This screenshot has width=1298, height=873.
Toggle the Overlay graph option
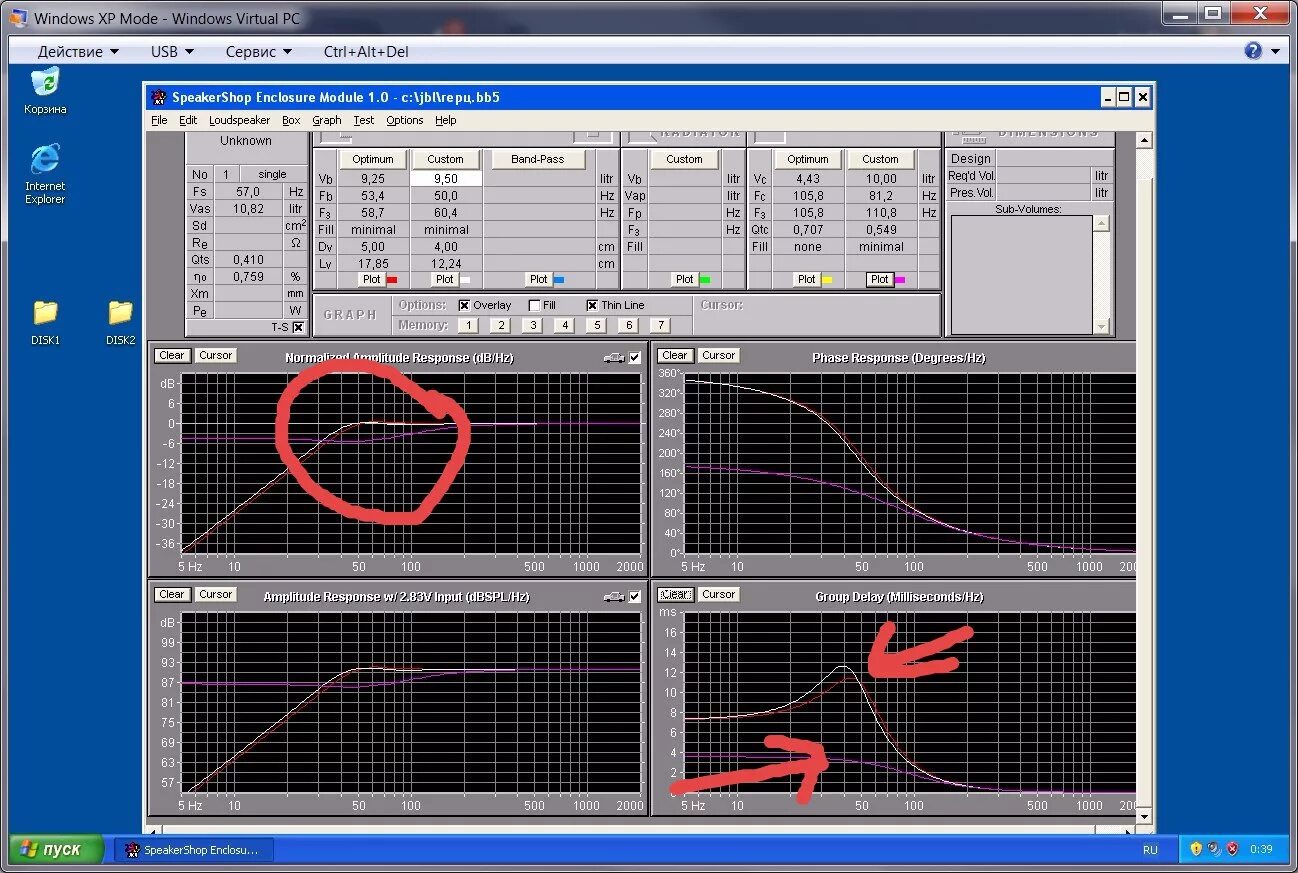pyautogui.click(x=464, y=305)
